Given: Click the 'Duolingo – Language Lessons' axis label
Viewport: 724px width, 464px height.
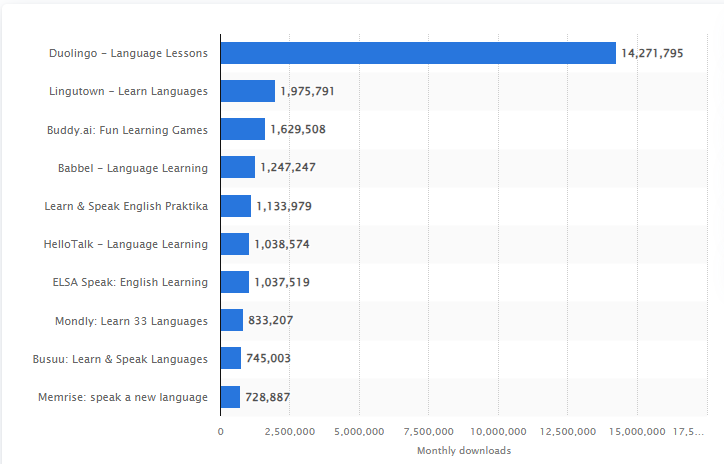Looking at the screenshot, I should coord(128,53).
